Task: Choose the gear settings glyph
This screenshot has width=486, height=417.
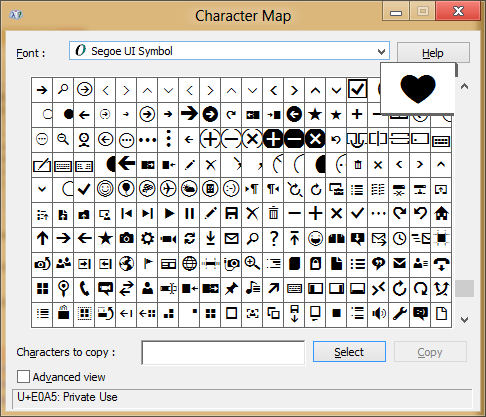Action: tap(147, 239)
